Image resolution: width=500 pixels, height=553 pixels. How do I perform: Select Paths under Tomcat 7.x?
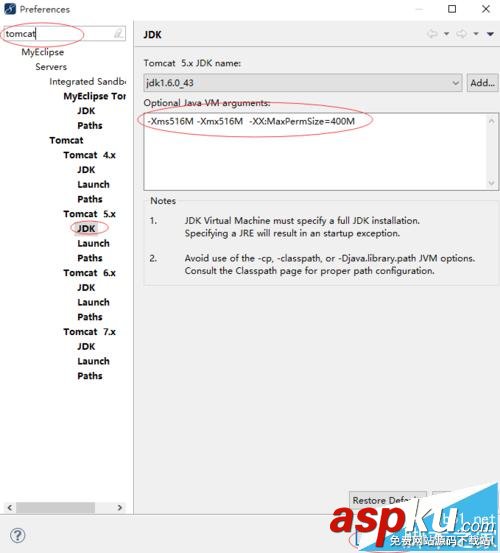pos(90,376)
